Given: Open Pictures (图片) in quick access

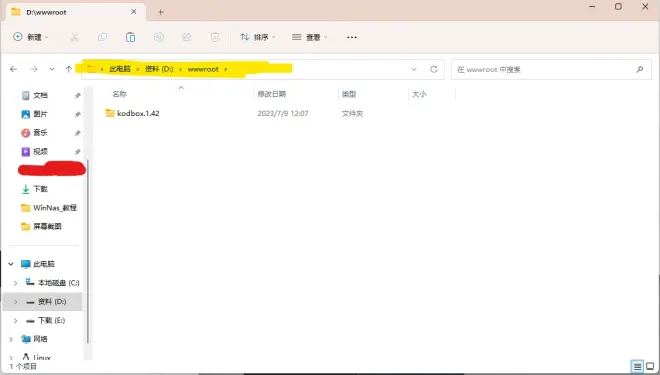Looking at the screenshot, I should [x=40, y=114].
